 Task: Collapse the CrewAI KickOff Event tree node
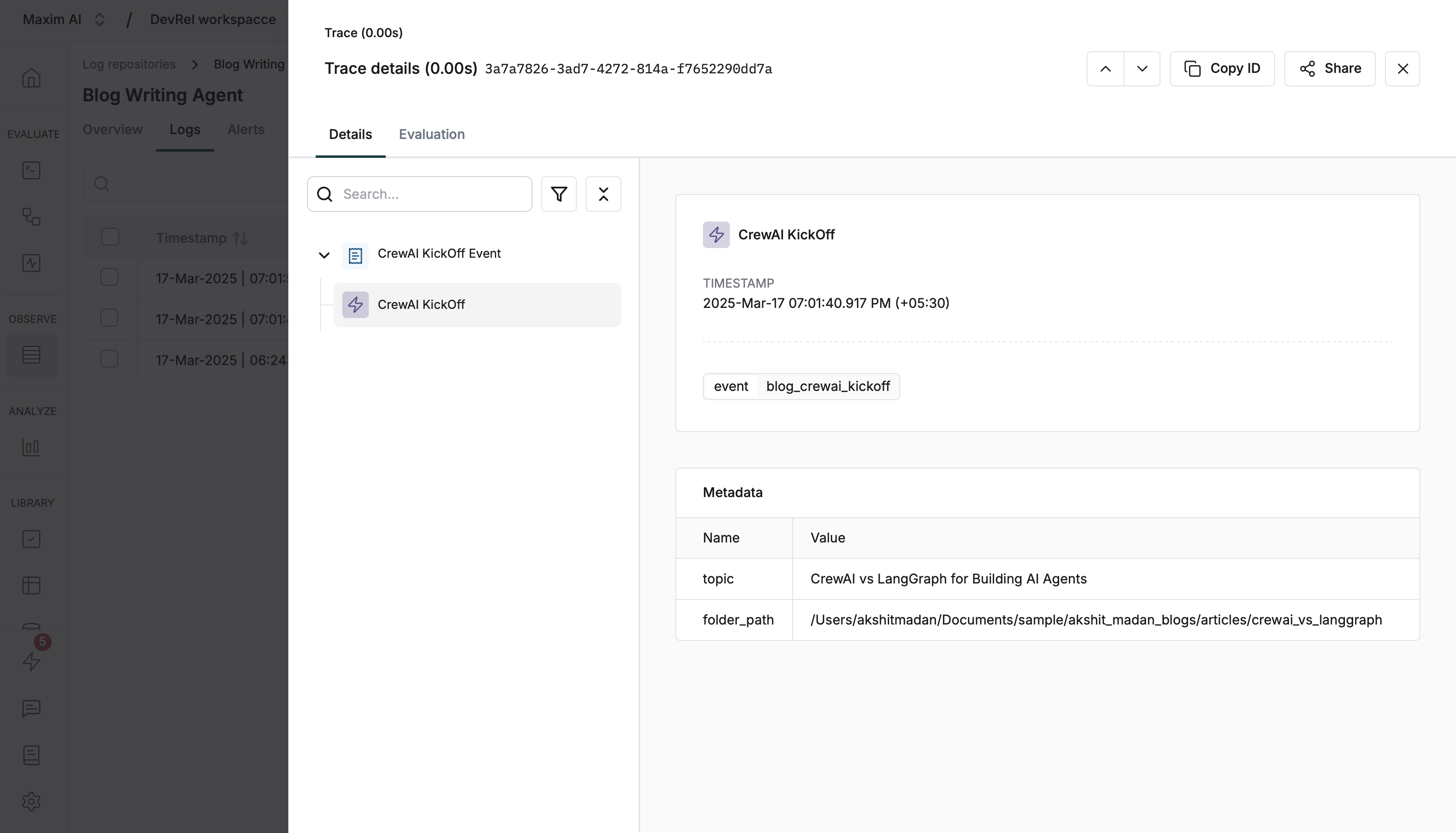[324, 255]
